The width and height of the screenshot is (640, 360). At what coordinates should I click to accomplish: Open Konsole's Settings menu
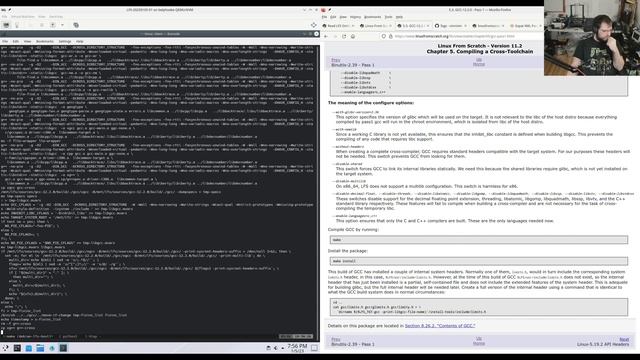tap(64, 41)
